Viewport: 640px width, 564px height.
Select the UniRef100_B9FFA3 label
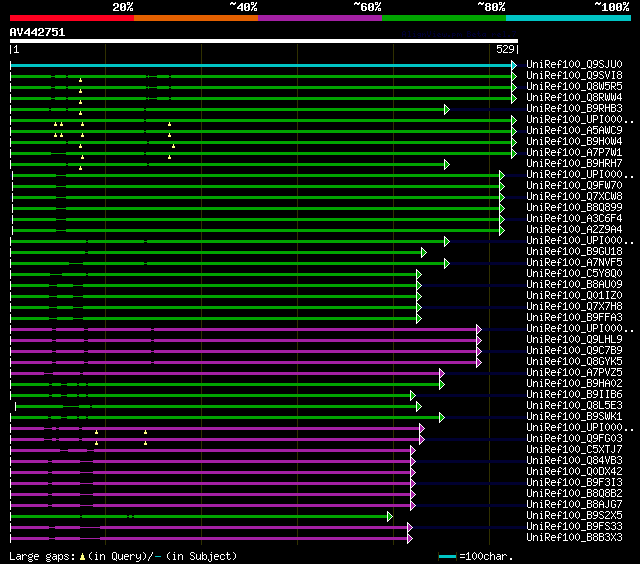pyautogui.click(x=574, y=318)
